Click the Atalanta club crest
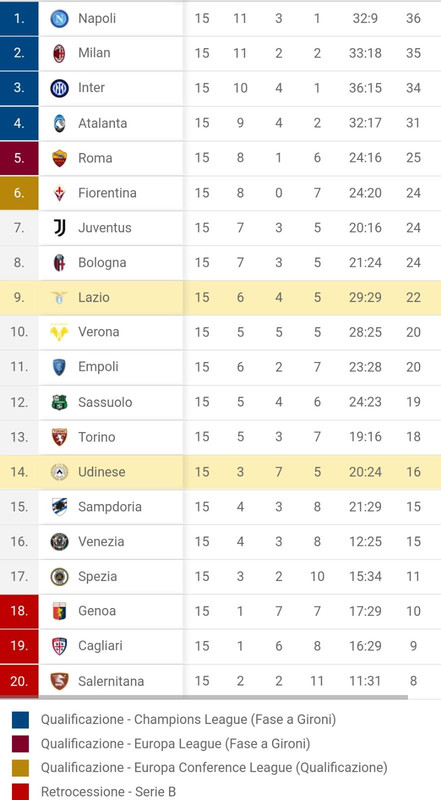Screen dimensions: 441x800 pyautogui.click(x=60, y=123)
